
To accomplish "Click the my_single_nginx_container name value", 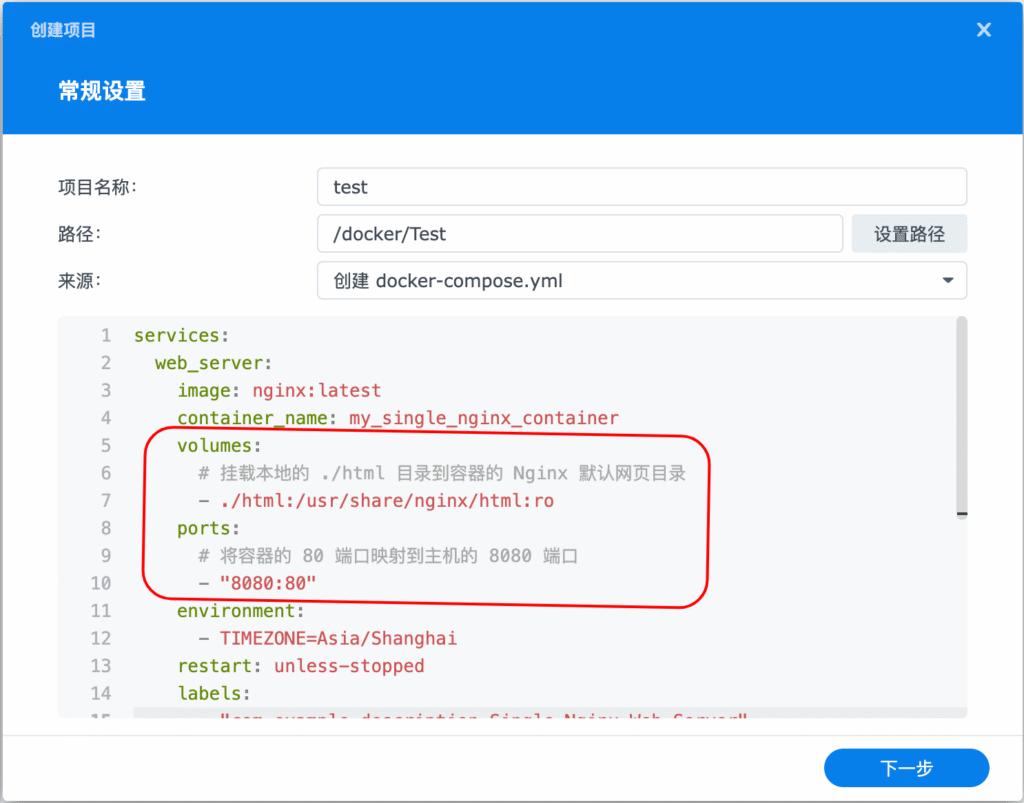I will (x=483, y=418).
